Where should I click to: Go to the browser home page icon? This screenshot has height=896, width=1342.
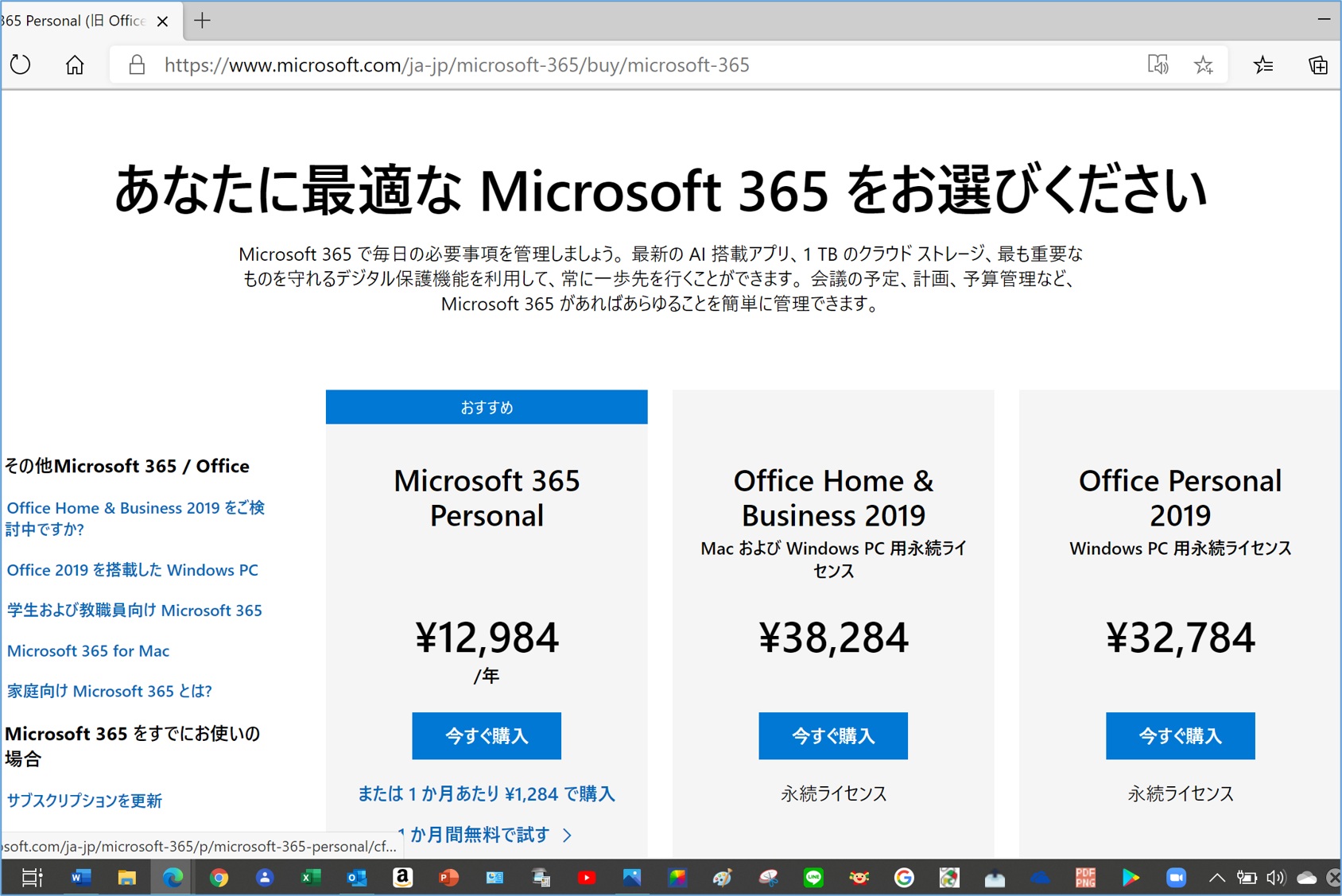(75, 64)
